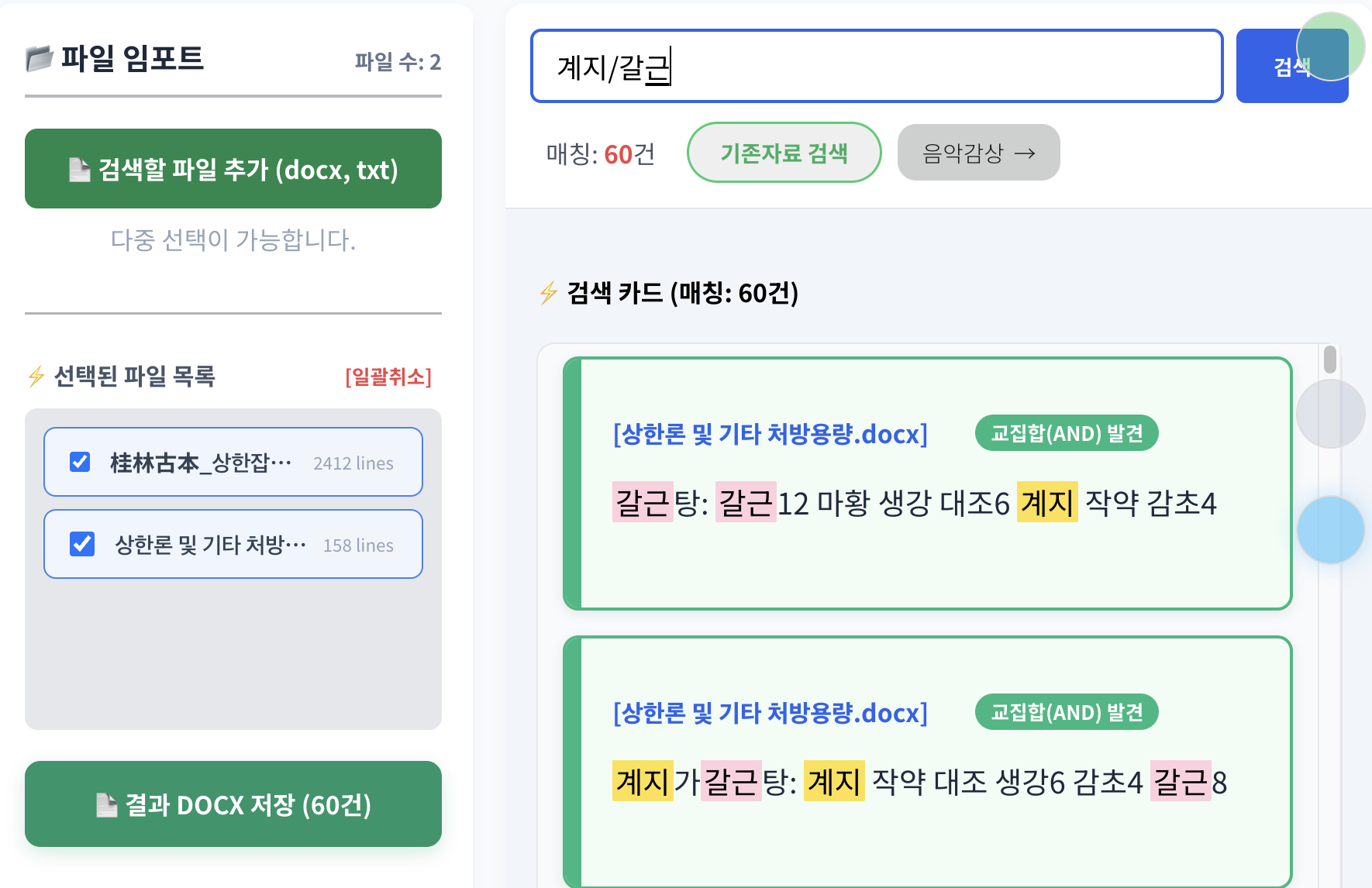The height and width of the screenshot is (888, 1372).
Task: Click document icon on 검색할 파일 추가 button
Action: tap(79, 170)
